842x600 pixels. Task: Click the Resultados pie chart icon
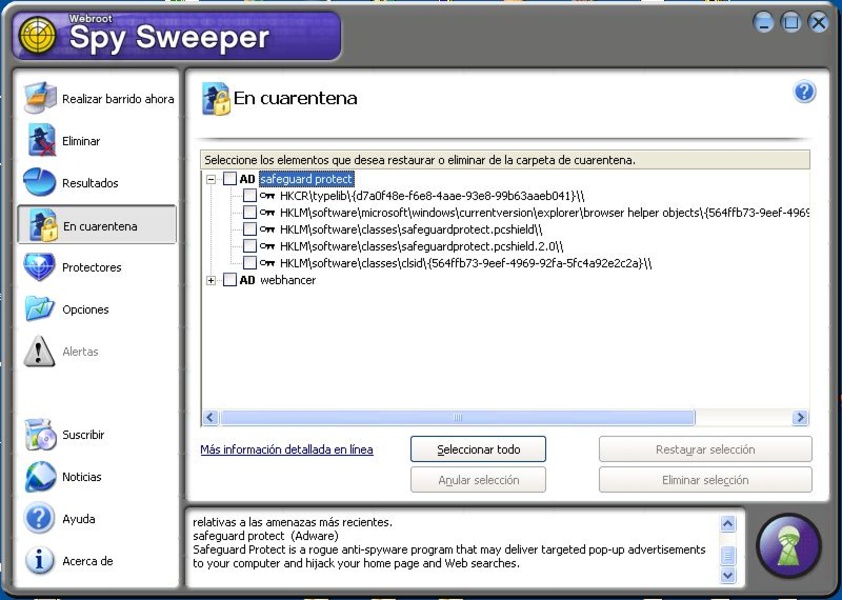point(40,182)
